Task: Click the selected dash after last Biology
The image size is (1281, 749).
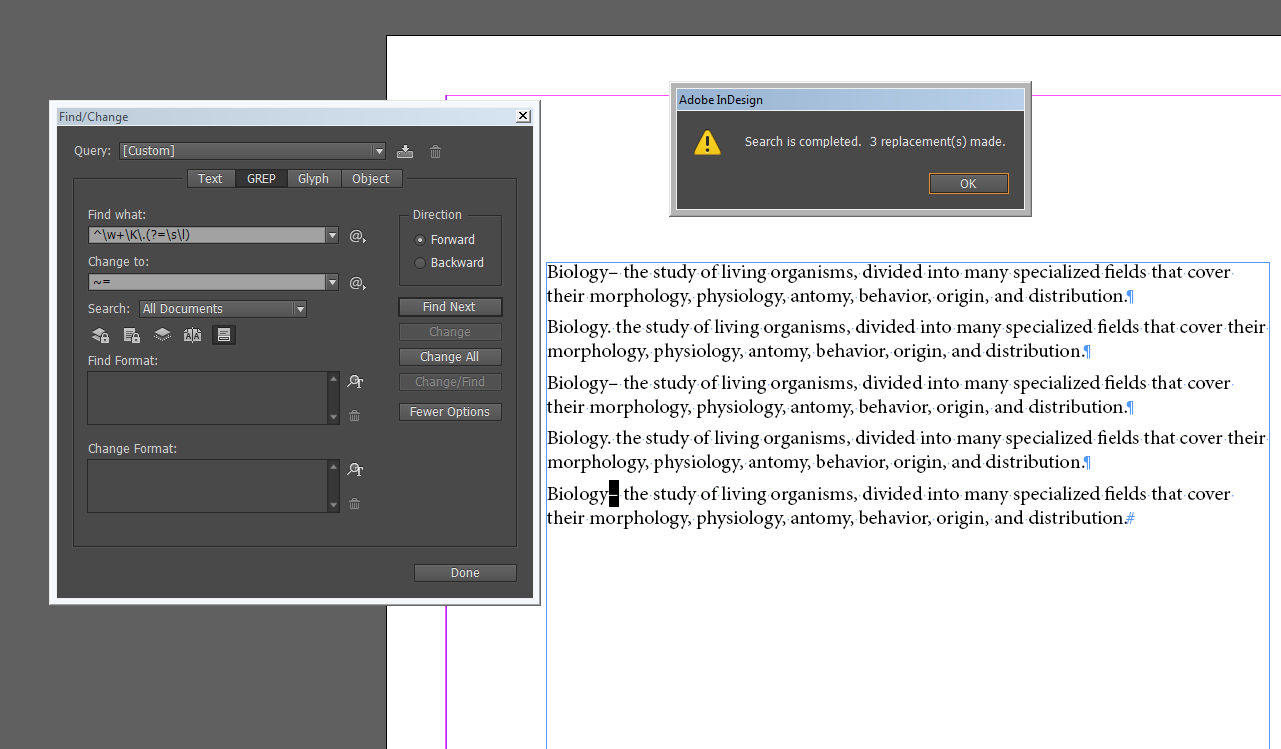Action: [x=614, y=494]
